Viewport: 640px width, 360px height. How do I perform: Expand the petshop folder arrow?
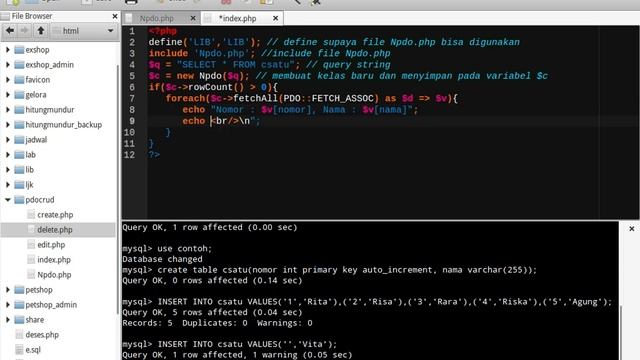tap(8, 290)
